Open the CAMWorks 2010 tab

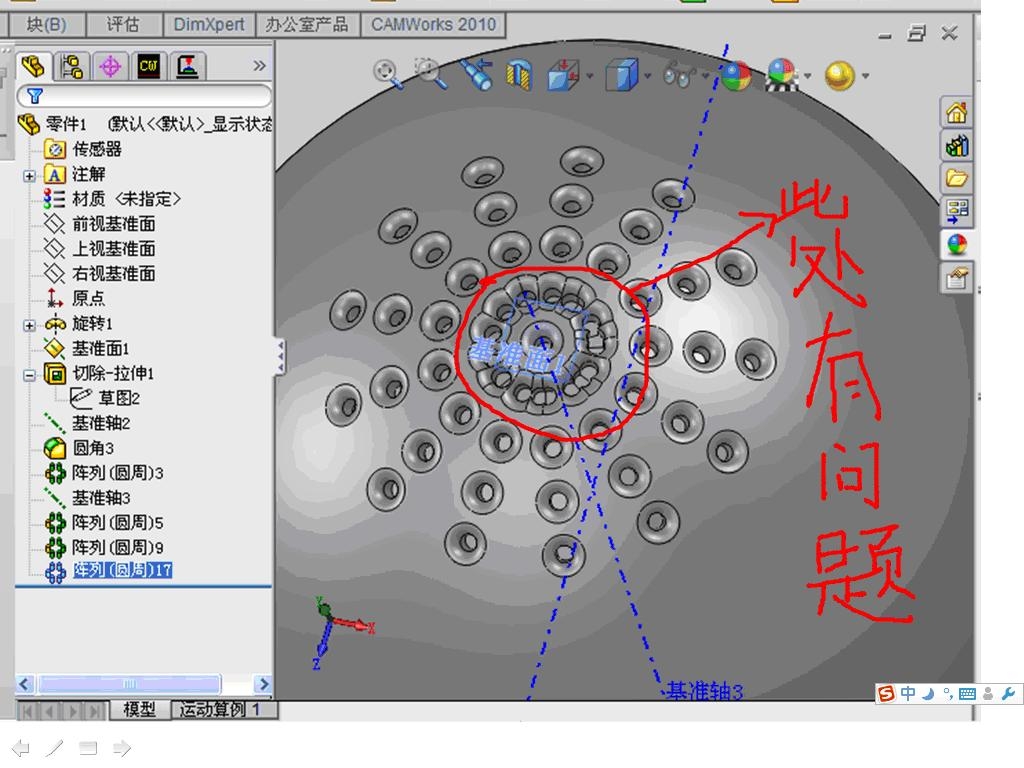tap(434, 25)
